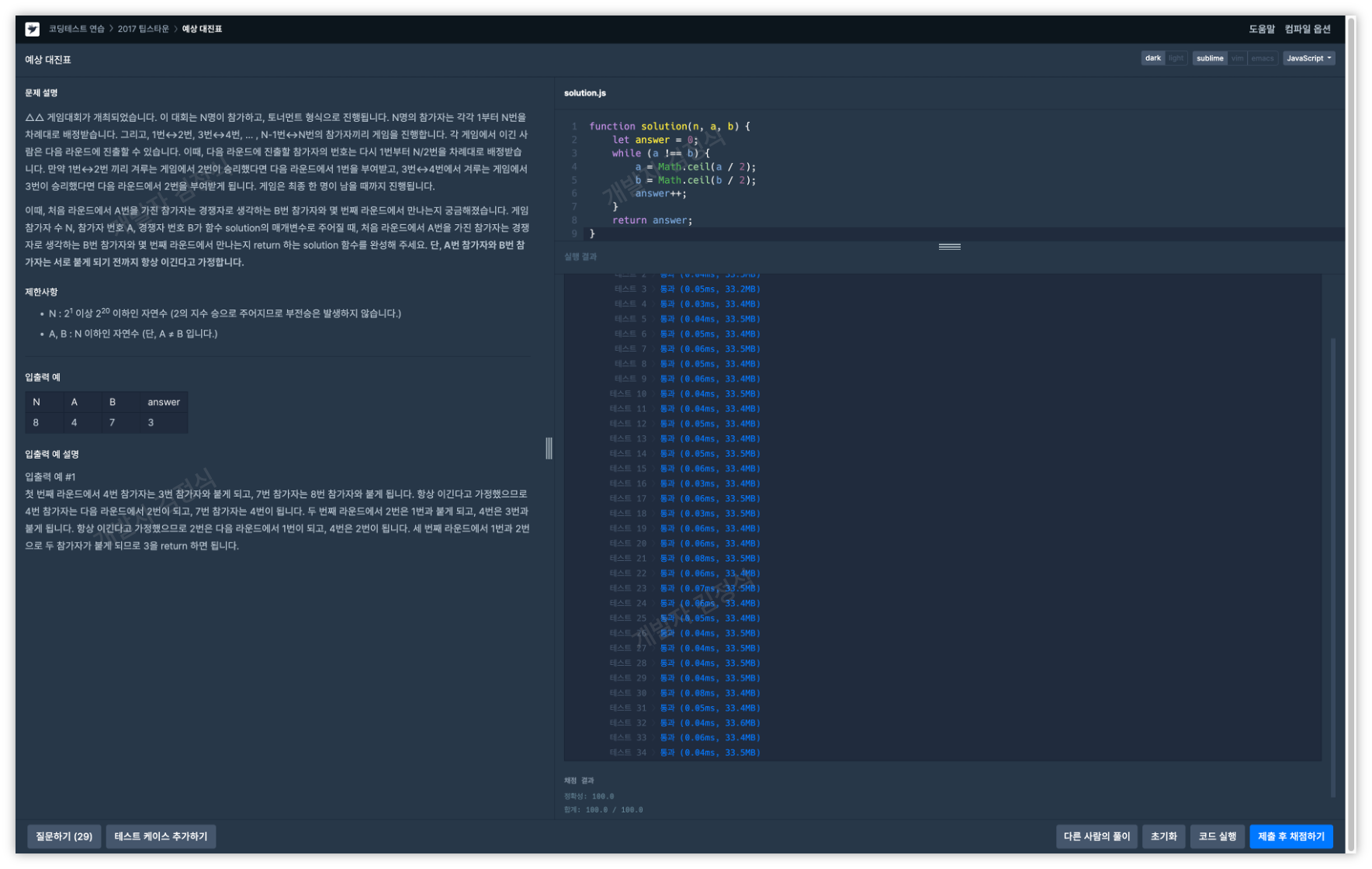Switch editor theme to light
The image size is (1372, 869).
pyautogui.click(x=1176, y=58)
